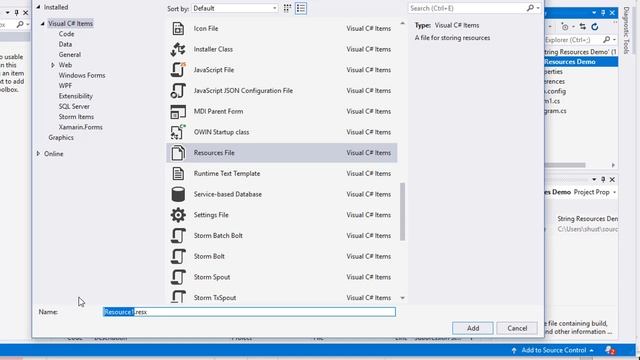Pin the Properties panel
Viewport: 640px width, 360px height.
(x=603, y=180)
